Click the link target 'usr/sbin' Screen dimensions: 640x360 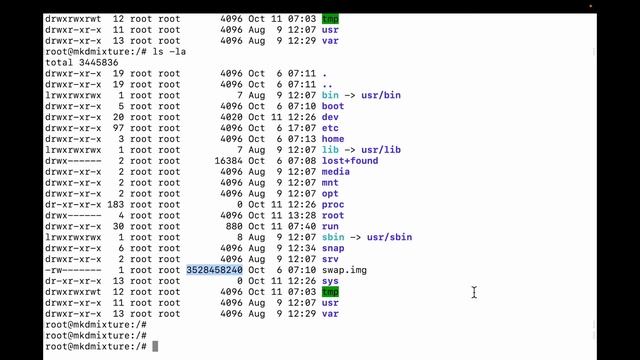coord(389,237)
